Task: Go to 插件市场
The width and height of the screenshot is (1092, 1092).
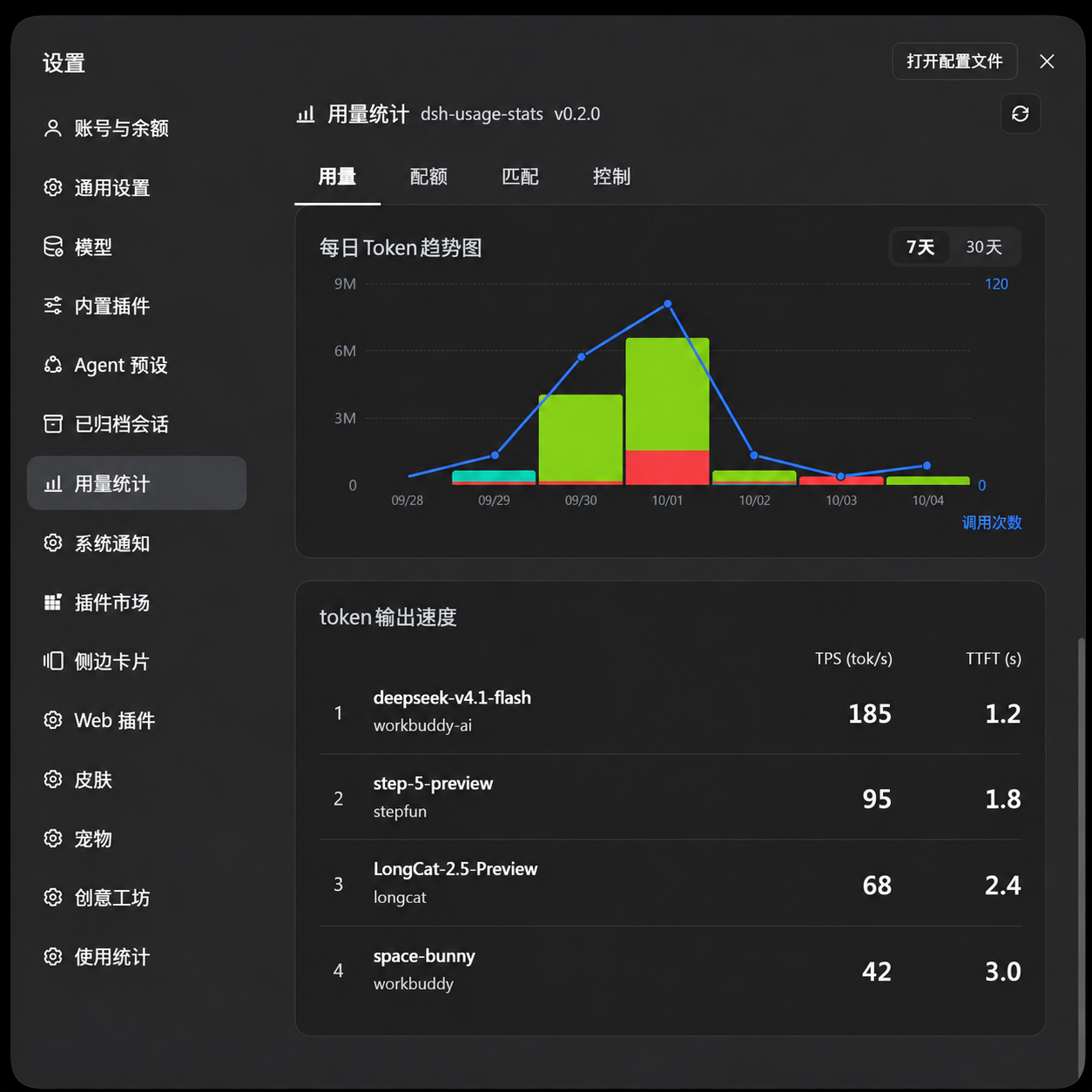Action: 137,602
